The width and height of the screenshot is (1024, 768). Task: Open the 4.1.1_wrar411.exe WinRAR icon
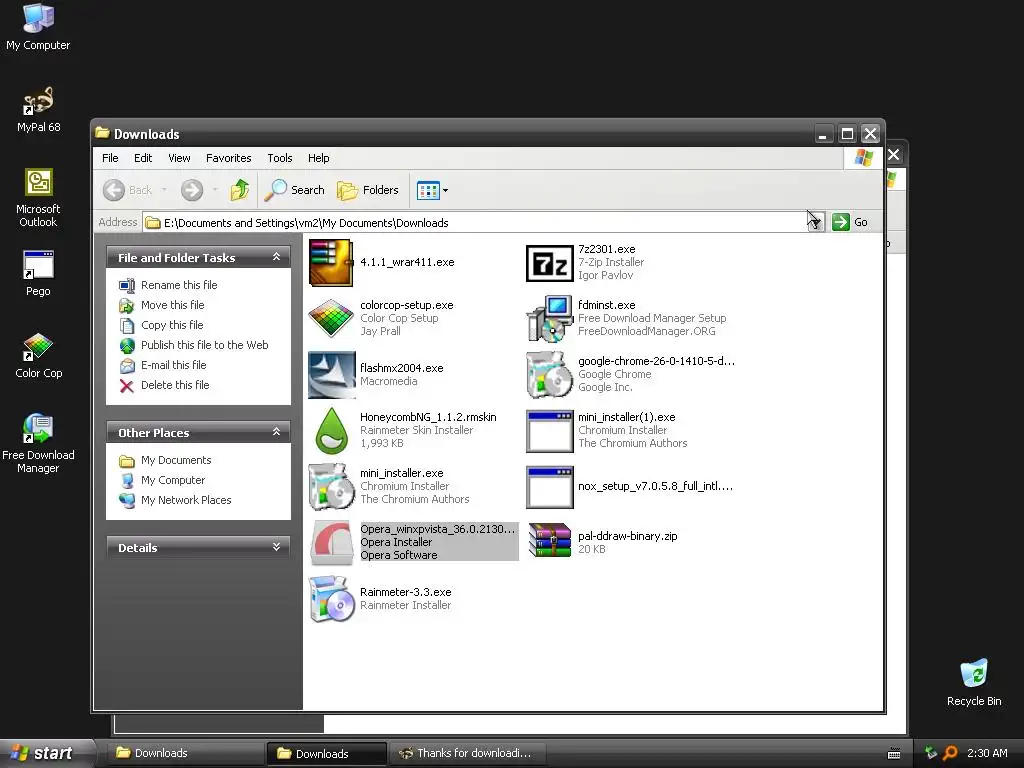pos(331,263)
